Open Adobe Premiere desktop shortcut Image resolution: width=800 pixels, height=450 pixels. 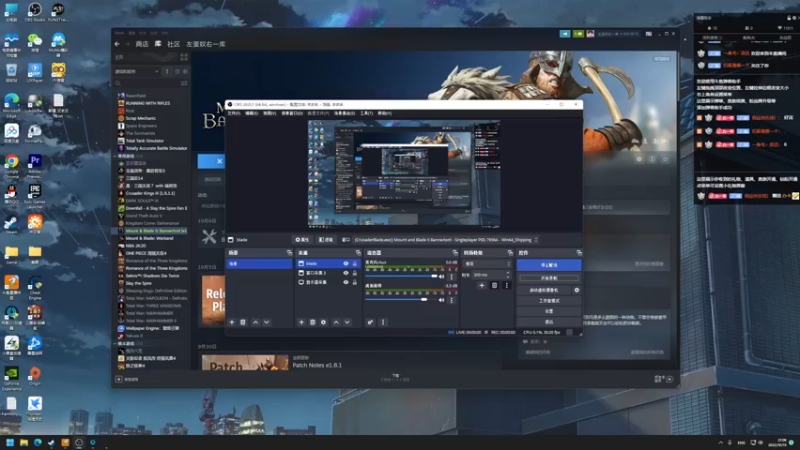[35, 164]
